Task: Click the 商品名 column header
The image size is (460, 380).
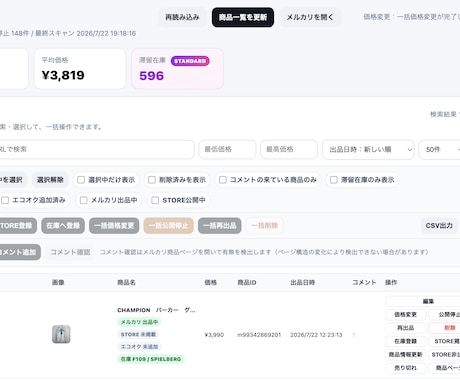Action: click(x=126, y=283)
